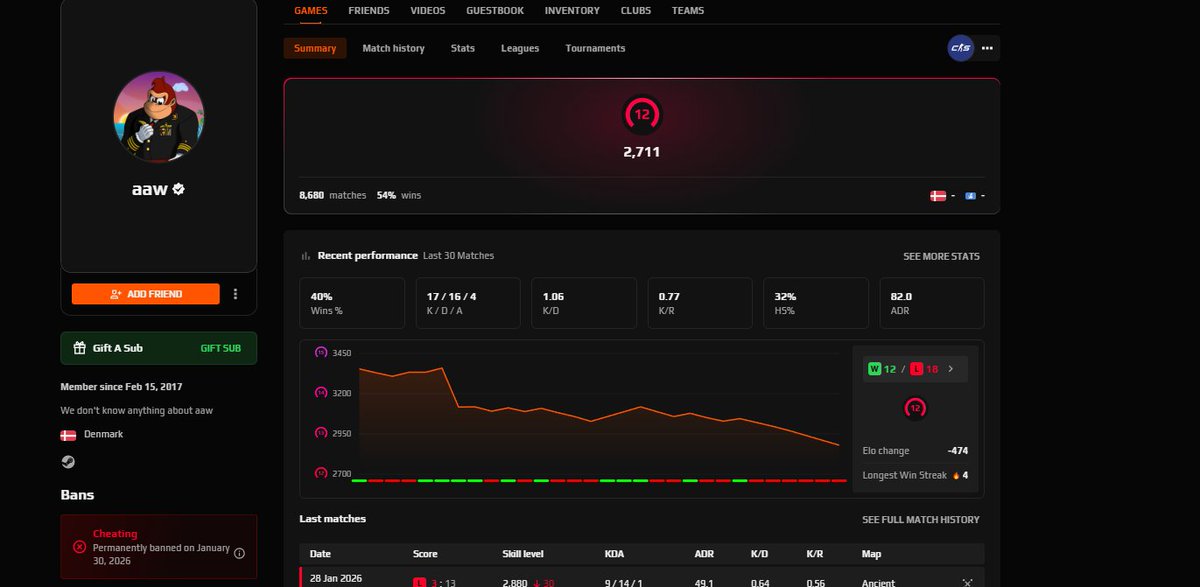
Task: Select the Leagues sub-tab
Action: (x=520, y=48)
